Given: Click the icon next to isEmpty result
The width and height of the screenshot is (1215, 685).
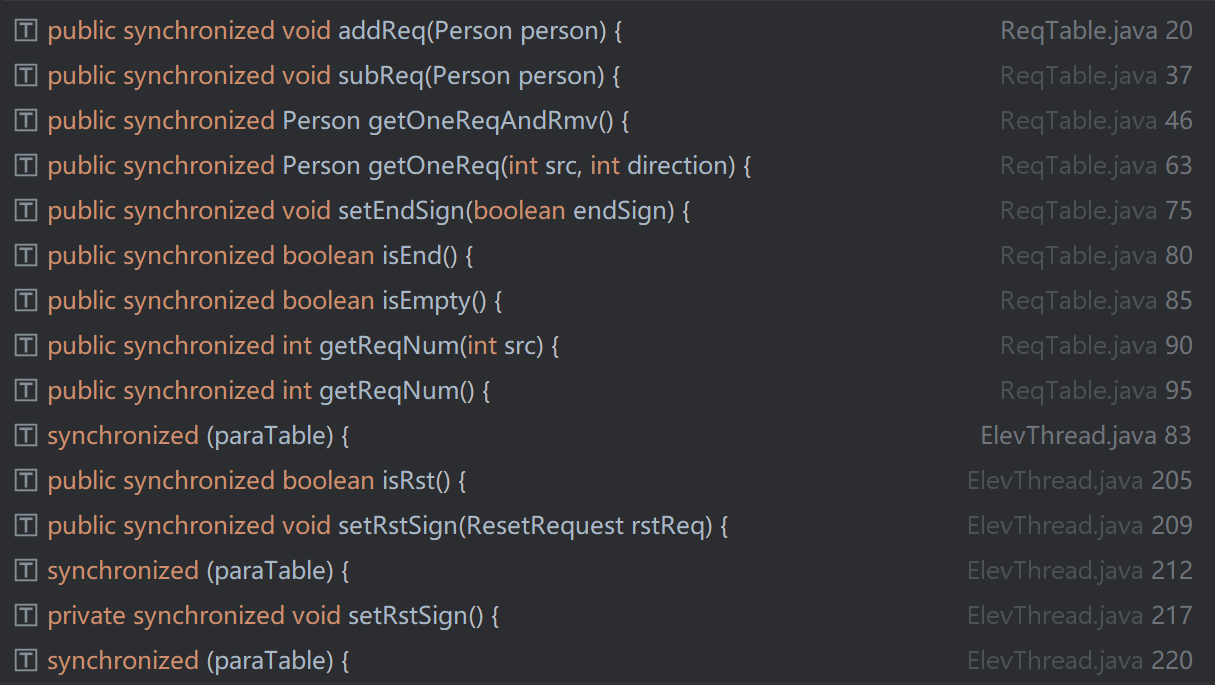Looking at the screenshot, I should click(x=27, y=301).
